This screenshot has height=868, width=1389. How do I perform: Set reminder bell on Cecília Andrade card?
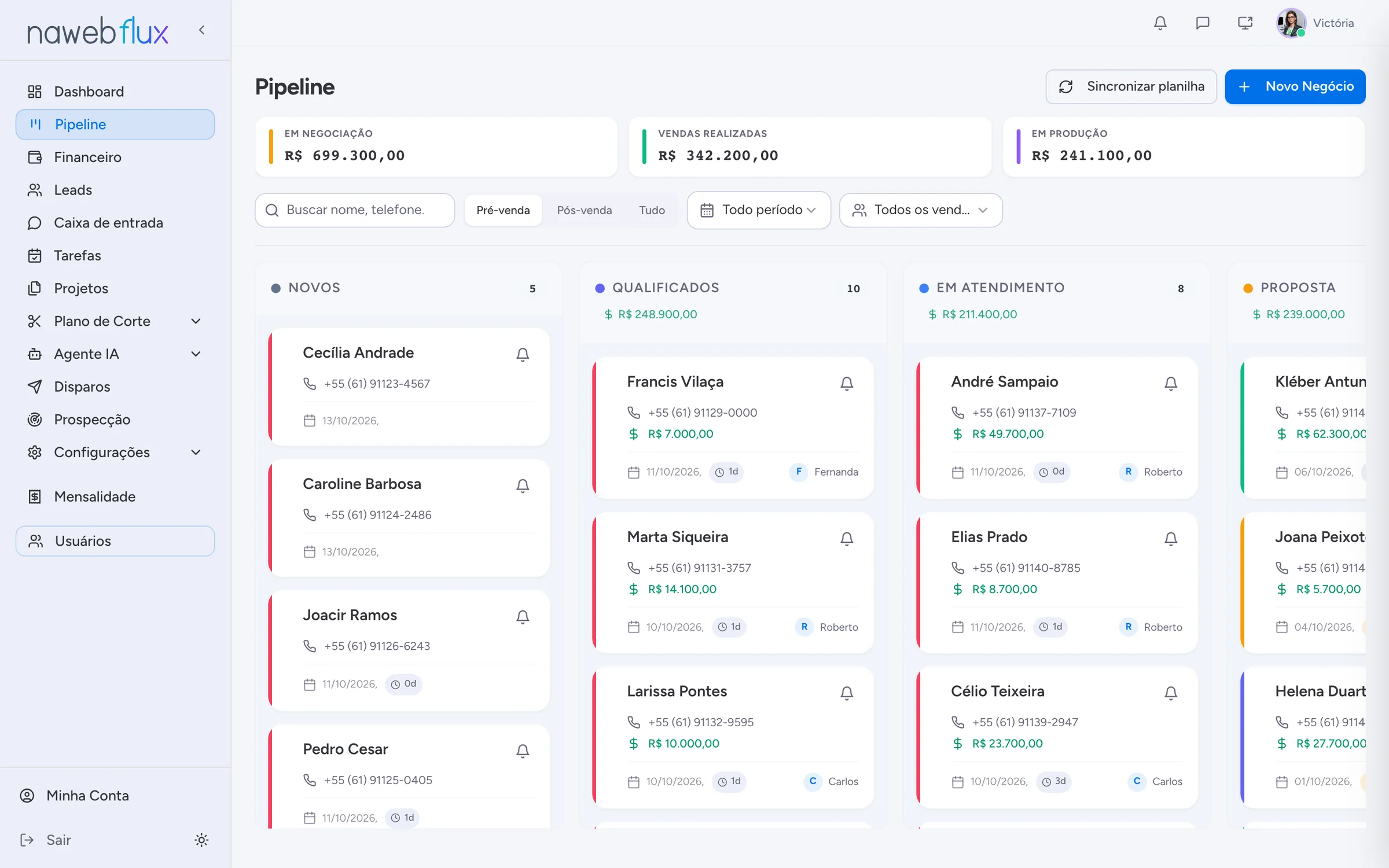coord(523,355)
